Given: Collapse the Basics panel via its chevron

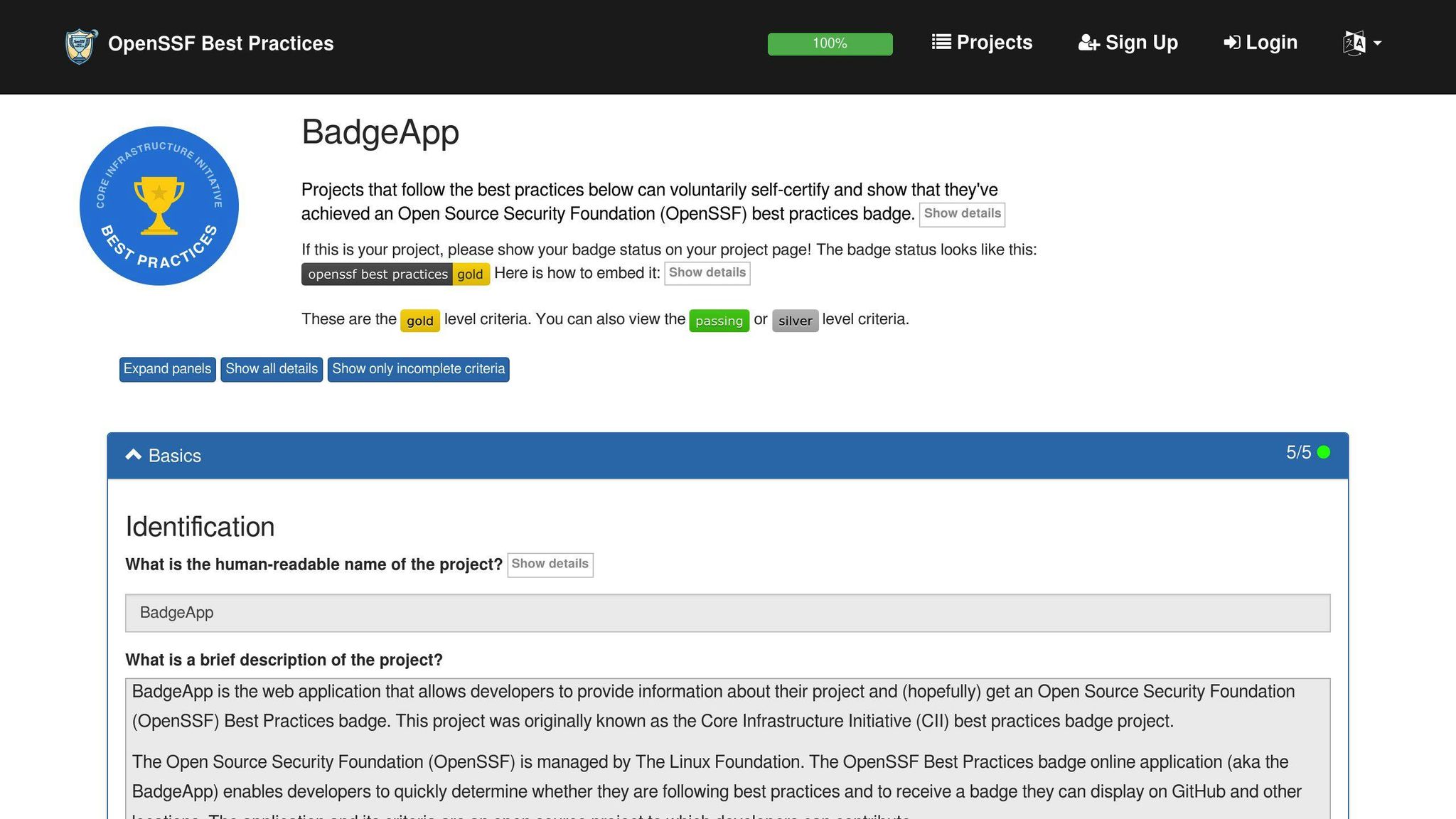Looking at the screenshot, I should pyautogui.click(x=134, y=454).
